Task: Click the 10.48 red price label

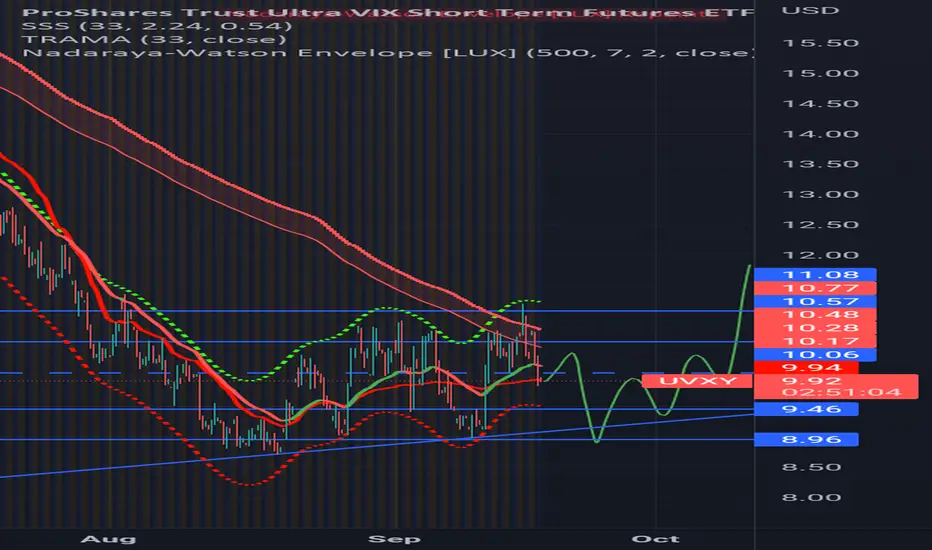Action: point(815,315)
